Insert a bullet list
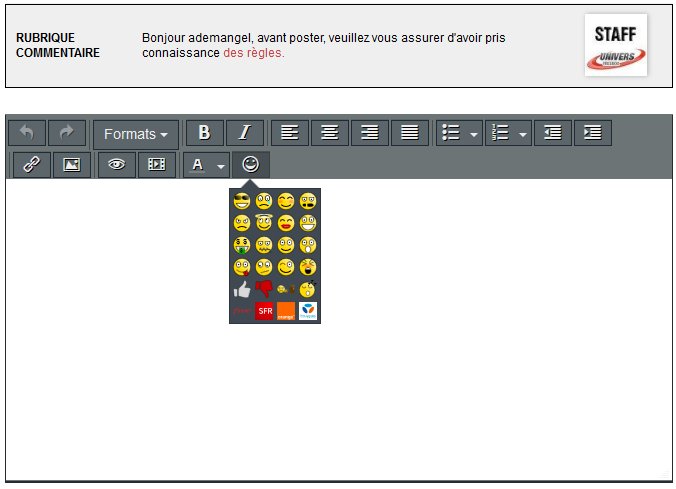The height and width of the screenshot is (489, 676). pos(451,133)
